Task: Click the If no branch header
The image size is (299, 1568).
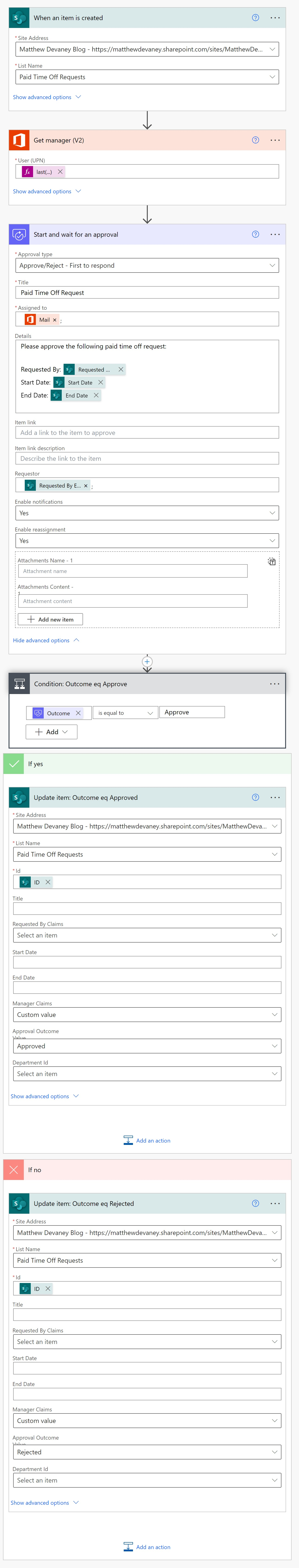Action: 147,1170
